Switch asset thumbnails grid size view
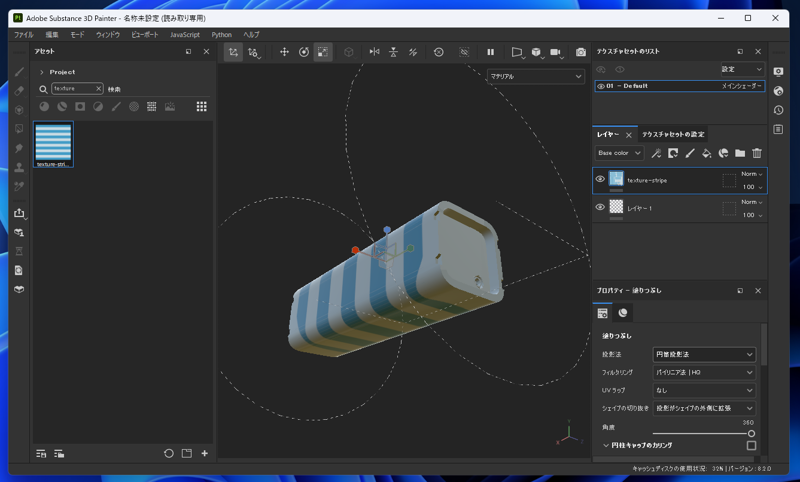This screenshot has width=800, height=482. pos(202,107)
